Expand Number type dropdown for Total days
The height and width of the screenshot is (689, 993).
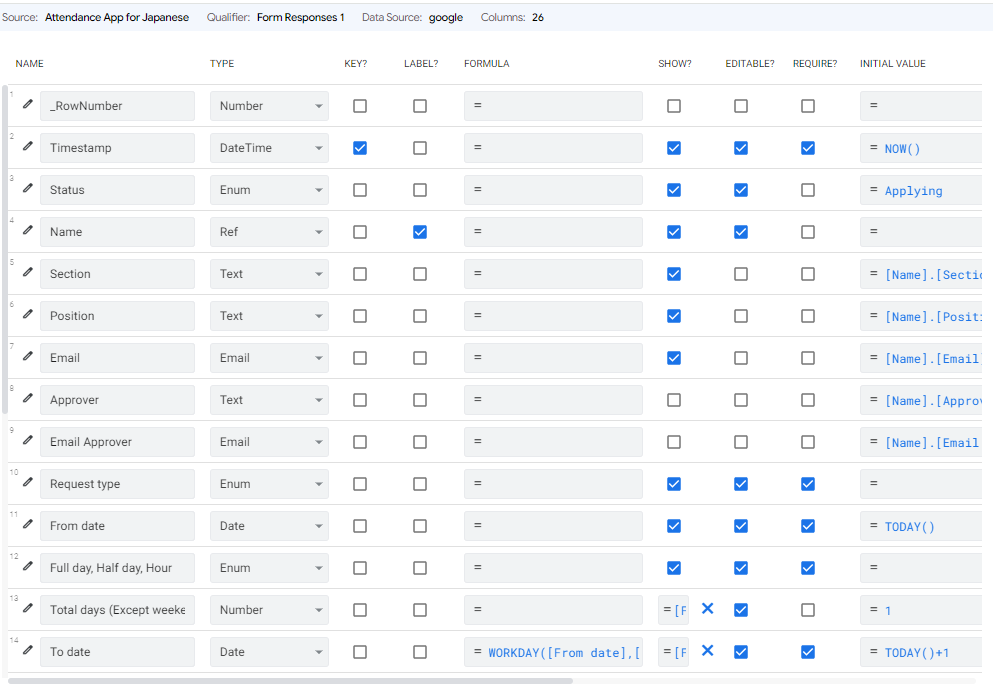[269, 610]
